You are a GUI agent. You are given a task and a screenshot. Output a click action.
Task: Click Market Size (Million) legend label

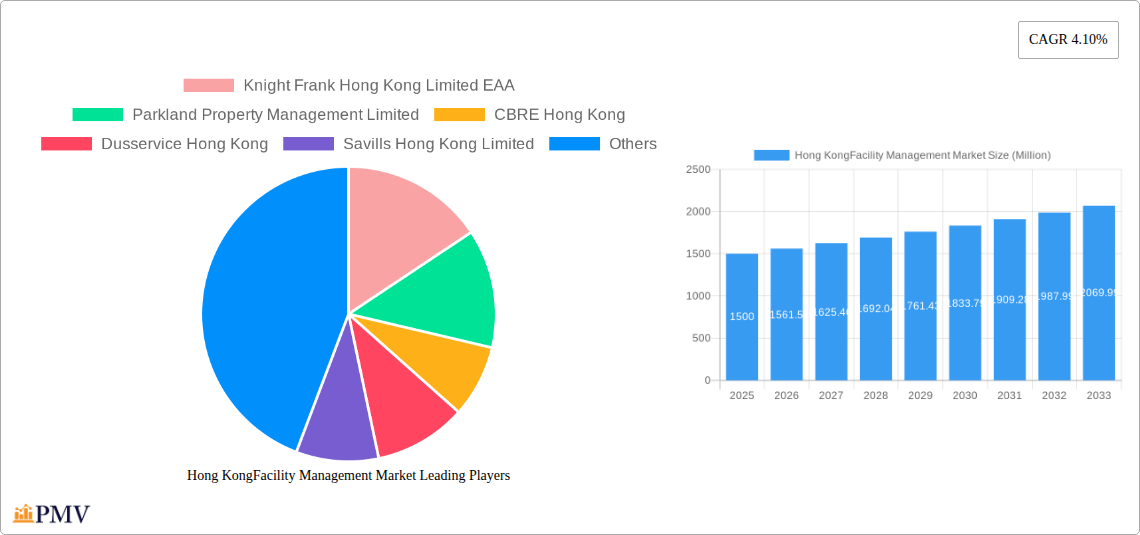[x=923, y=156]
